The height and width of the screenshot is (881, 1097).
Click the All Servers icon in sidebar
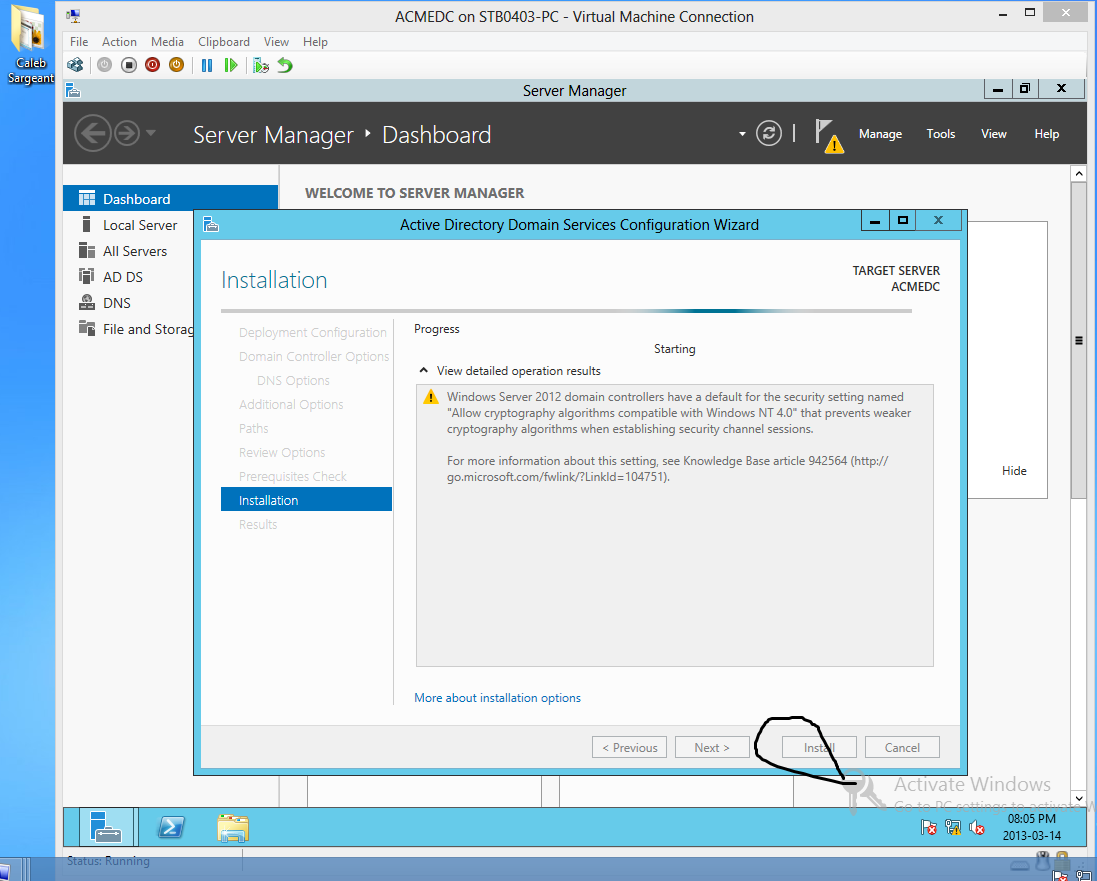point(87,250)
